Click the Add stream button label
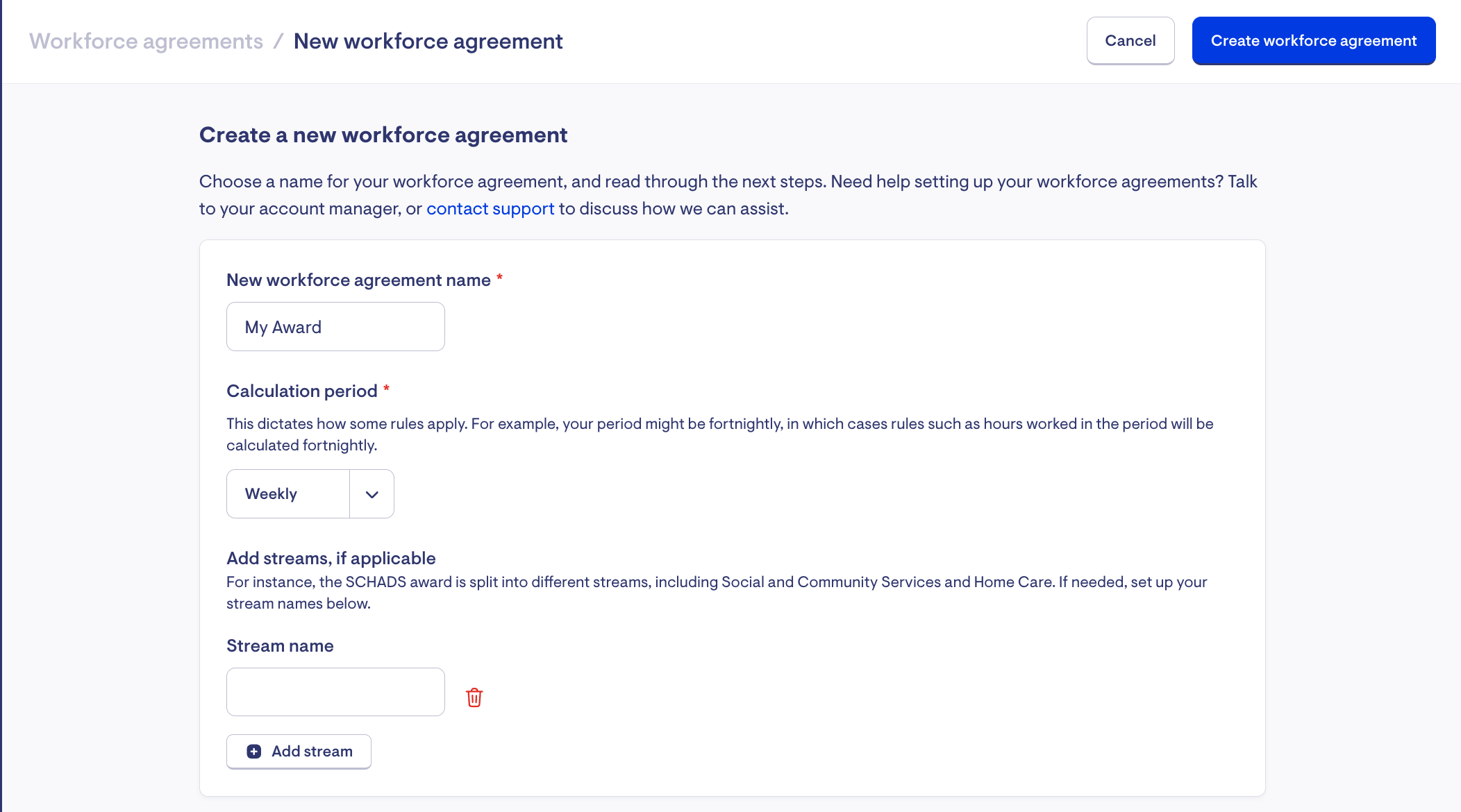The width and height of the screenshot is (1461, 812). (x=312, y=752)
